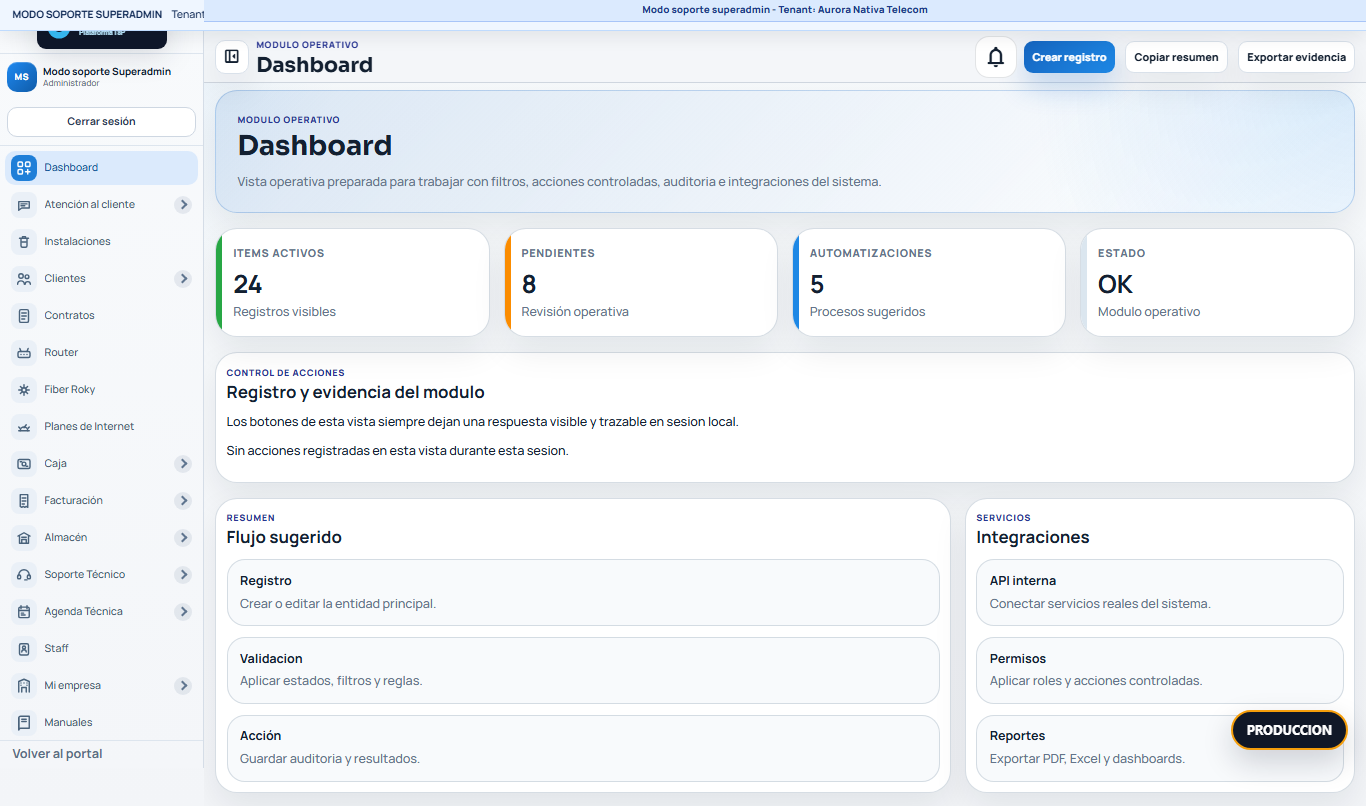1366x806 pixels.
Task: Select the Acción flow step card
Action: [x=583, y=748]
